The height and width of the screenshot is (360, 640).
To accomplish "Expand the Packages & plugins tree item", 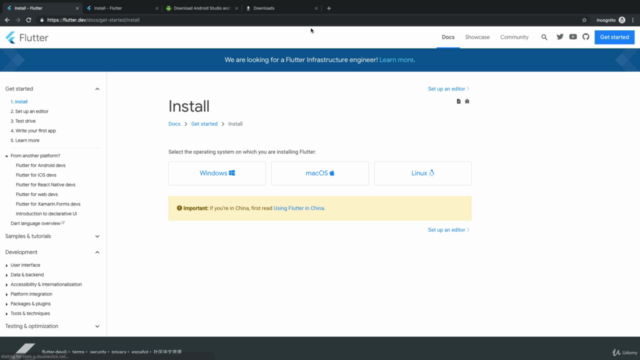I will pos(7,304).
